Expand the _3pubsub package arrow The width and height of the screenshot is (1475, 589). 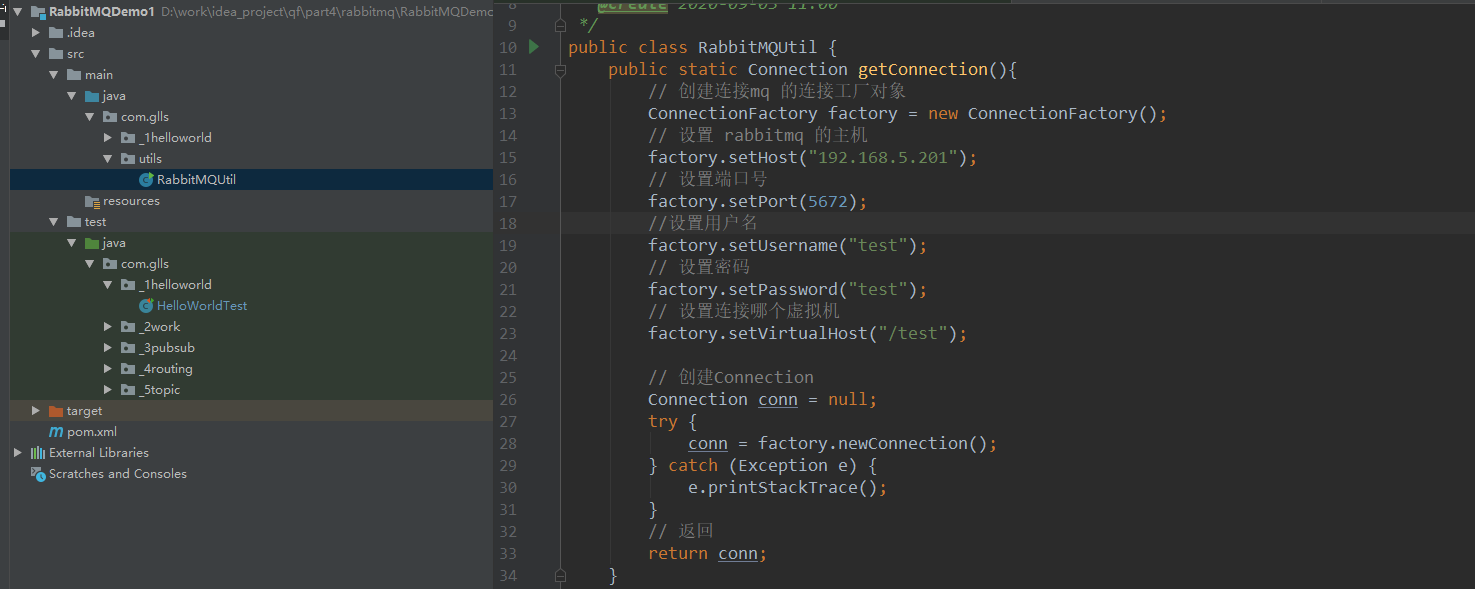tap(108, 348)
